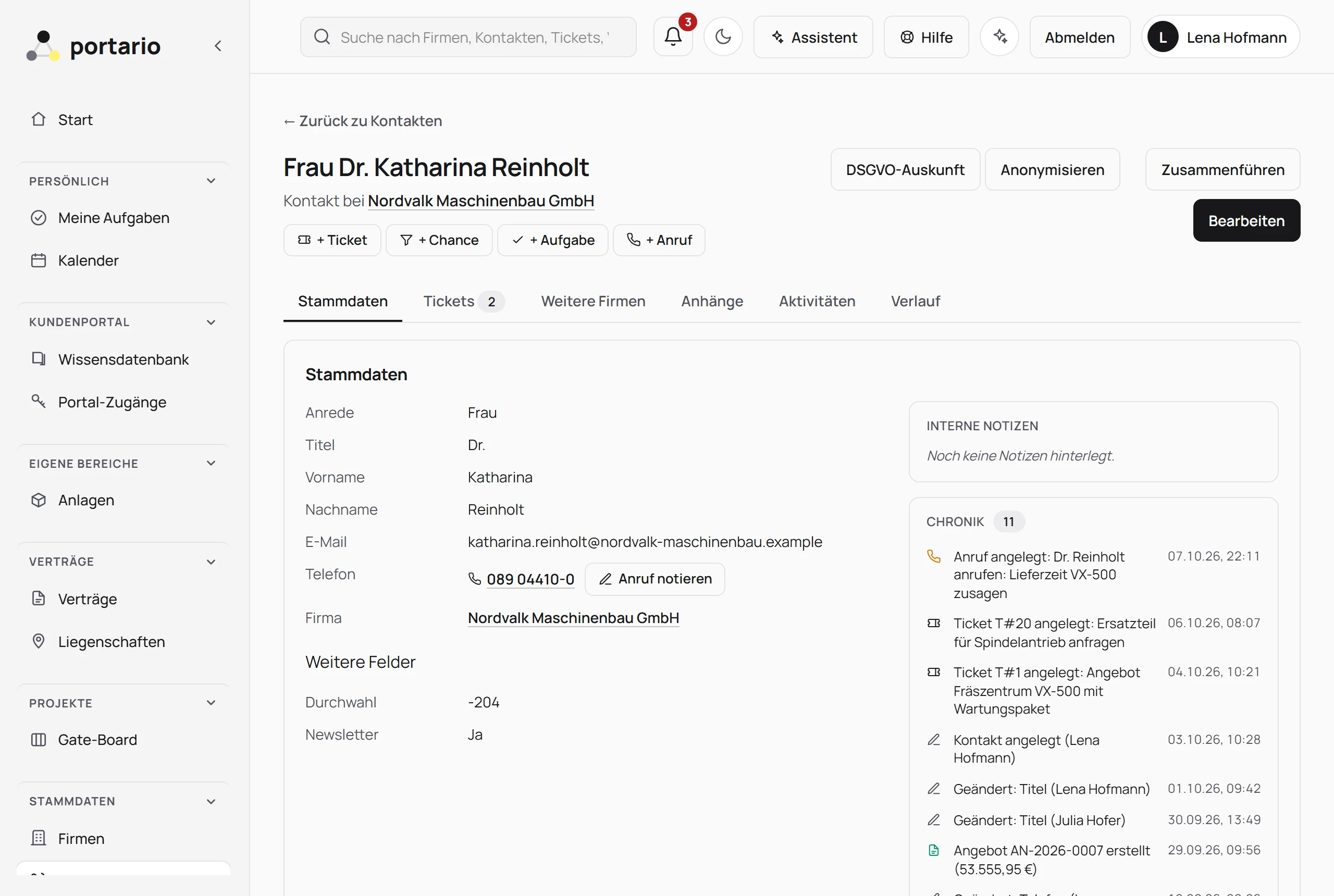This screenshot has width=1334, height=896.
Task: Create a task with + Aufgabe
Action: (x=553, y=240)
